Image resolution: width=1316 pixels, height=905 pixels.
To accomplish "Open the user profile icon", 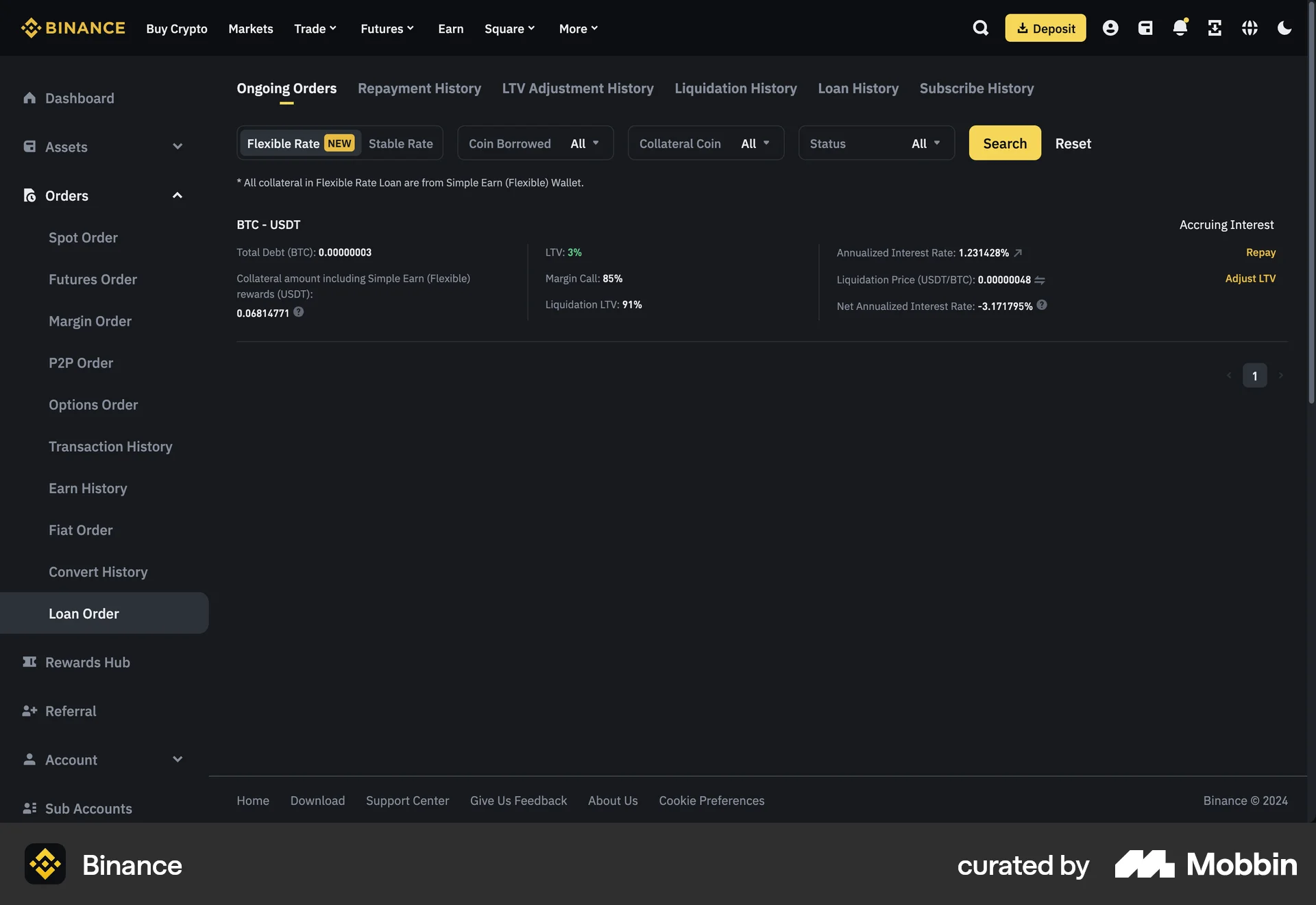I will pos(1110,28).
